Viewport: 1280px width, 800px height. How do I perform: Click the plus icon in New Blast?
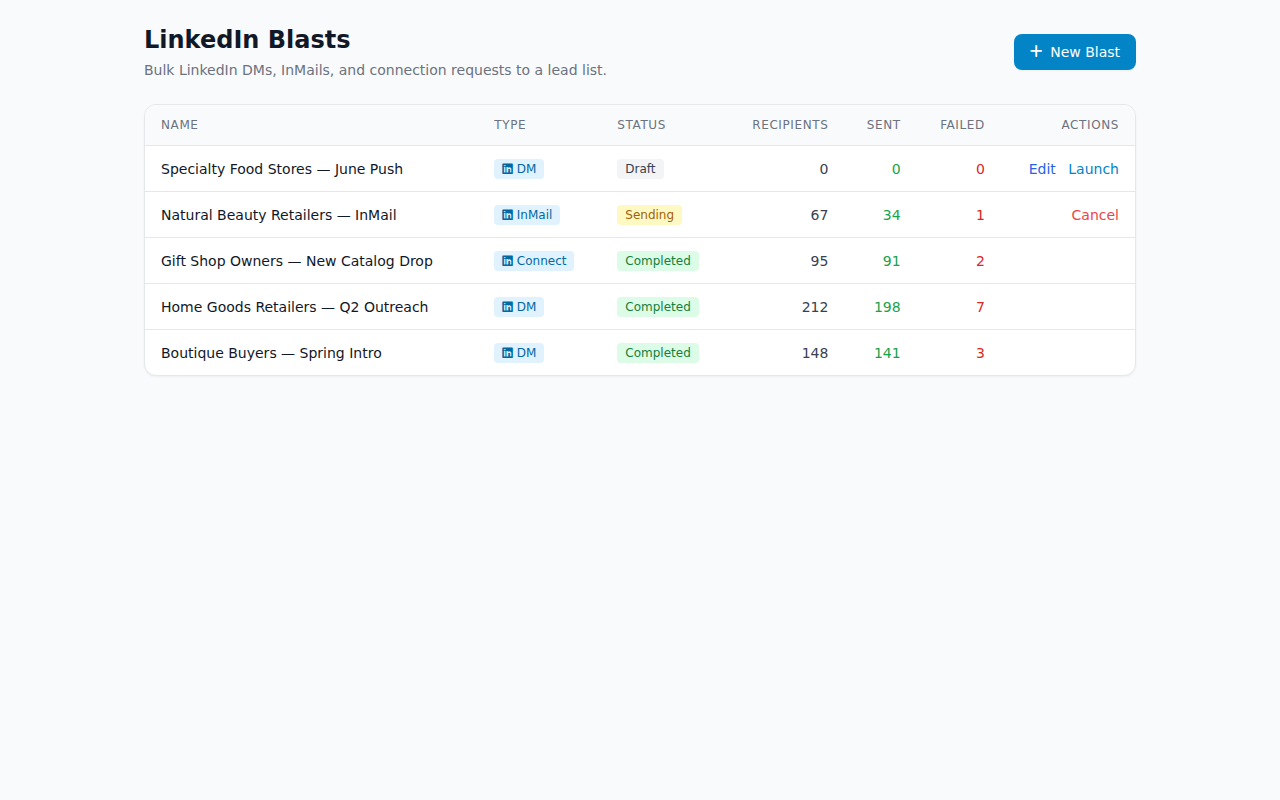pos(1036,51)
